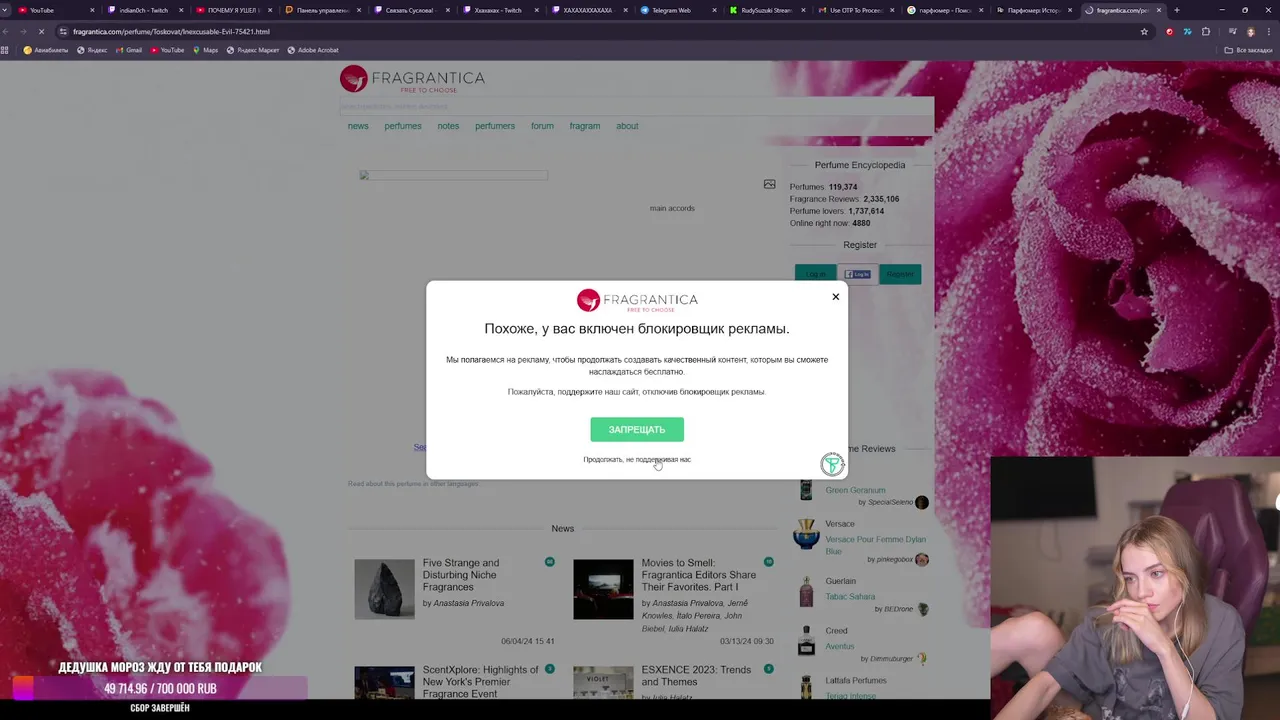Open the Maps bookmark
The height and width of the screenshot is (720, 1280).
[205, 50]
